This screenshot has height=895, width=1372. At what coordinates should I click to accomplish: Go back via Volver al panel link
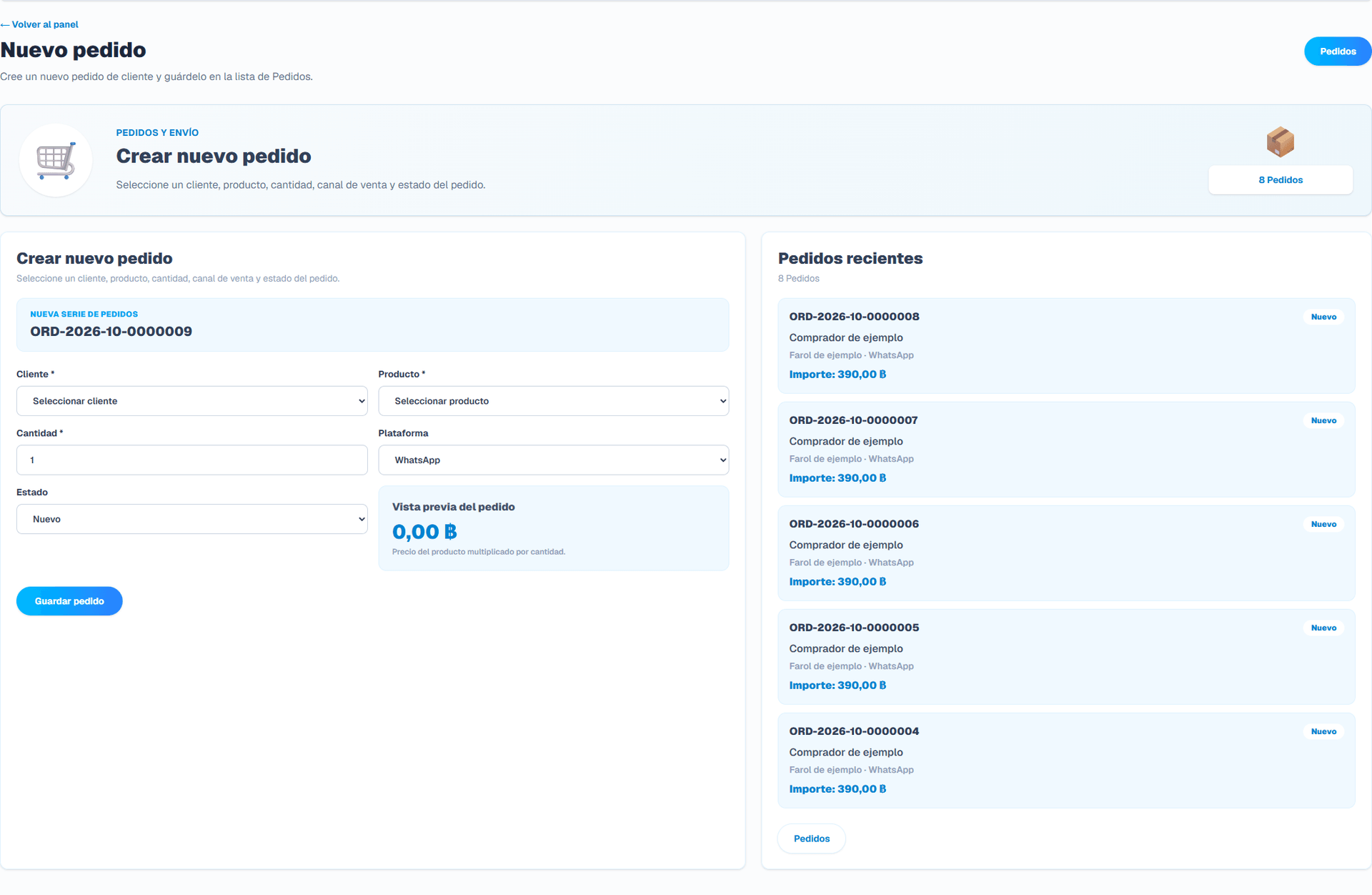coord(39,24)
